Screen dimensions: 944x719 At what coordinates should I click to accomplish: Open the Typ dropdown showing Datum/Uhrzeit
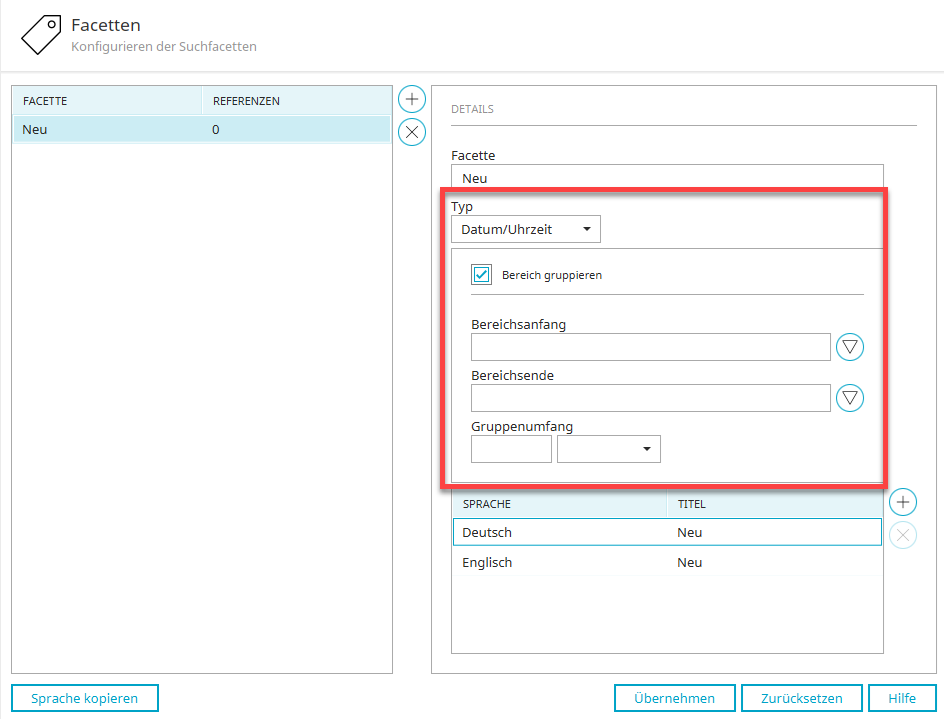pos(525,230)
